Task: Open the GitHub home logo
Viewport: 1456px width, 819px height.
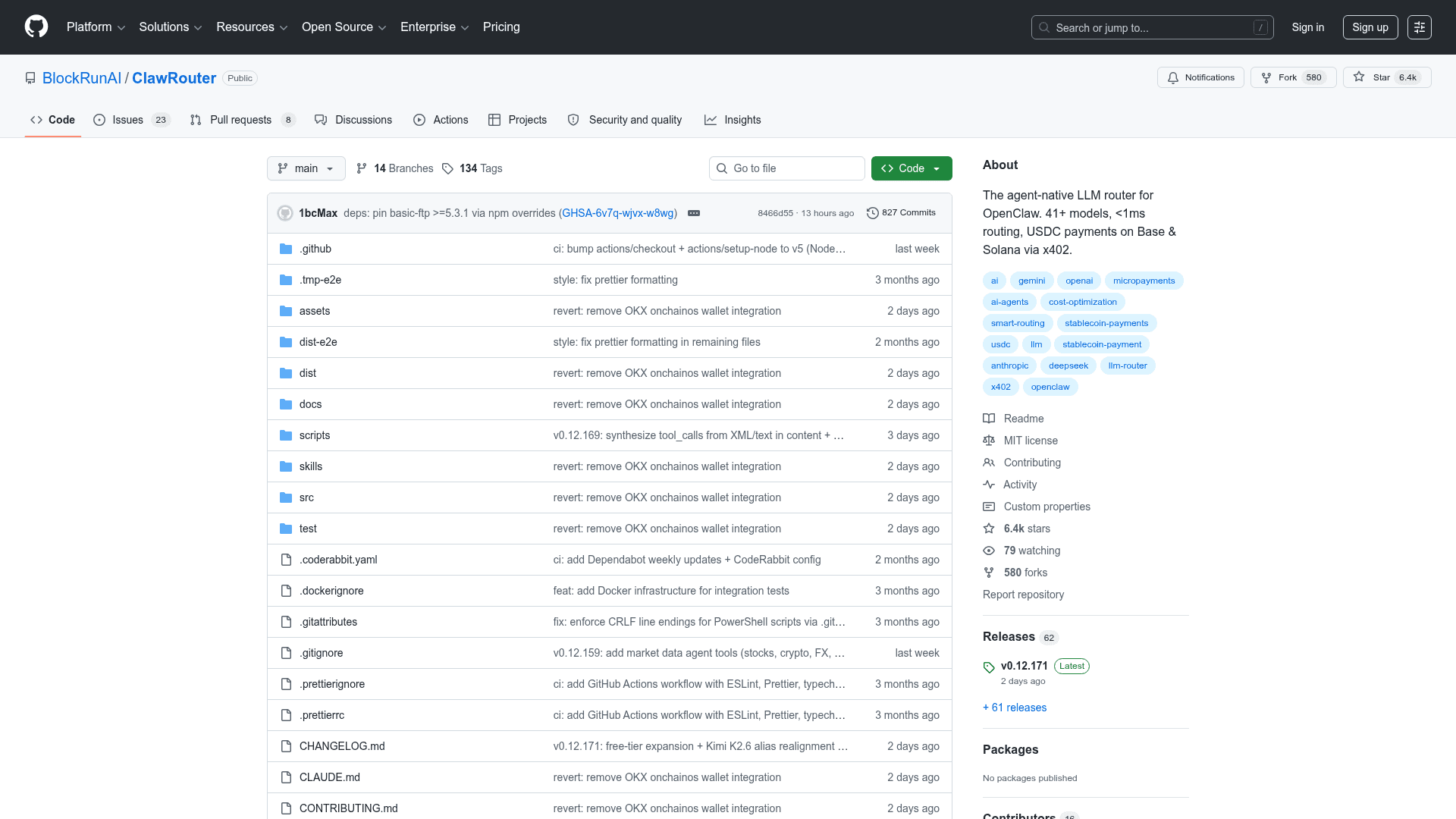Action: point(36,27)
